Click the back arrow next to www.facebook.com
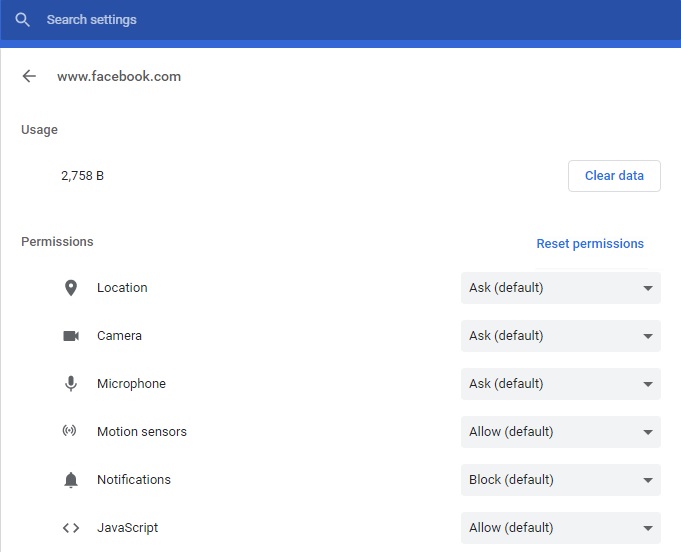 29,76
